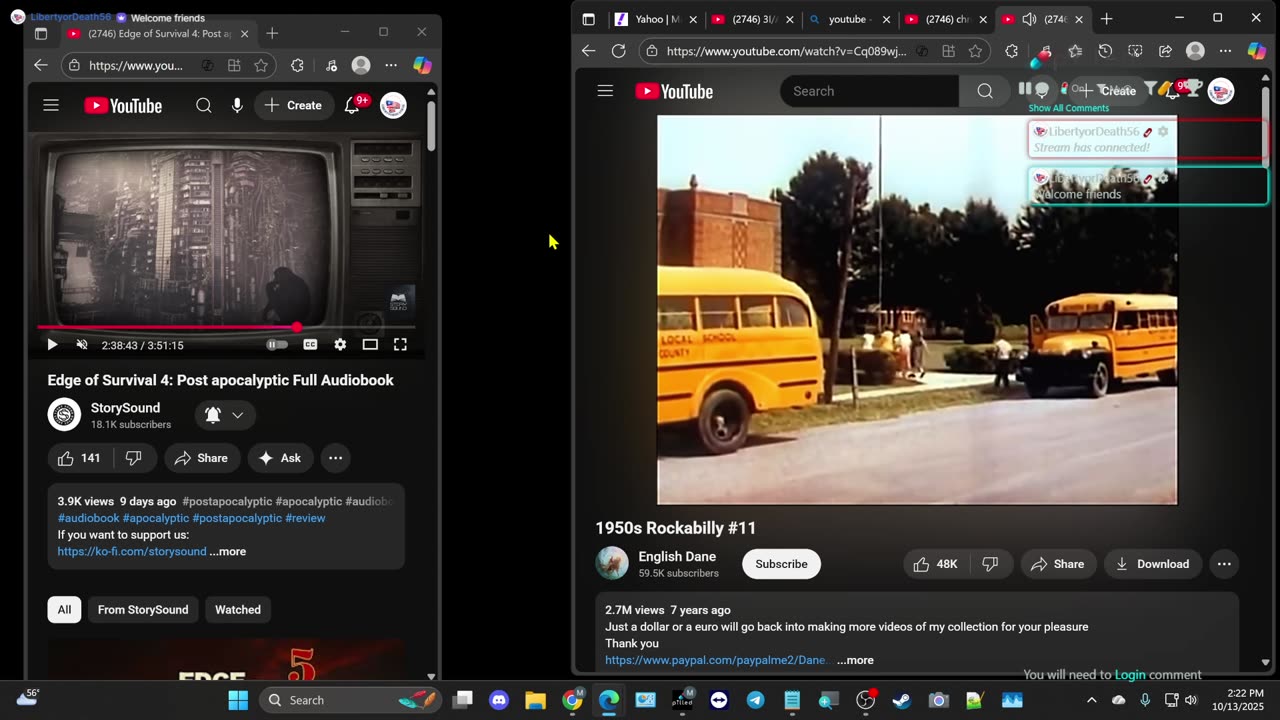Open the paypal.com/paypalme2 link

716,660
